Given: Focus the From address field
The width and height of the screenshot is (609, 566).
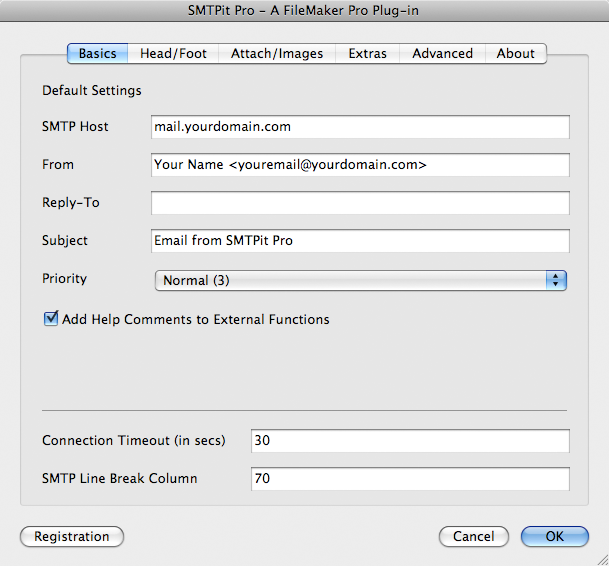Looking at the screenshot, I should pos(360,165).
